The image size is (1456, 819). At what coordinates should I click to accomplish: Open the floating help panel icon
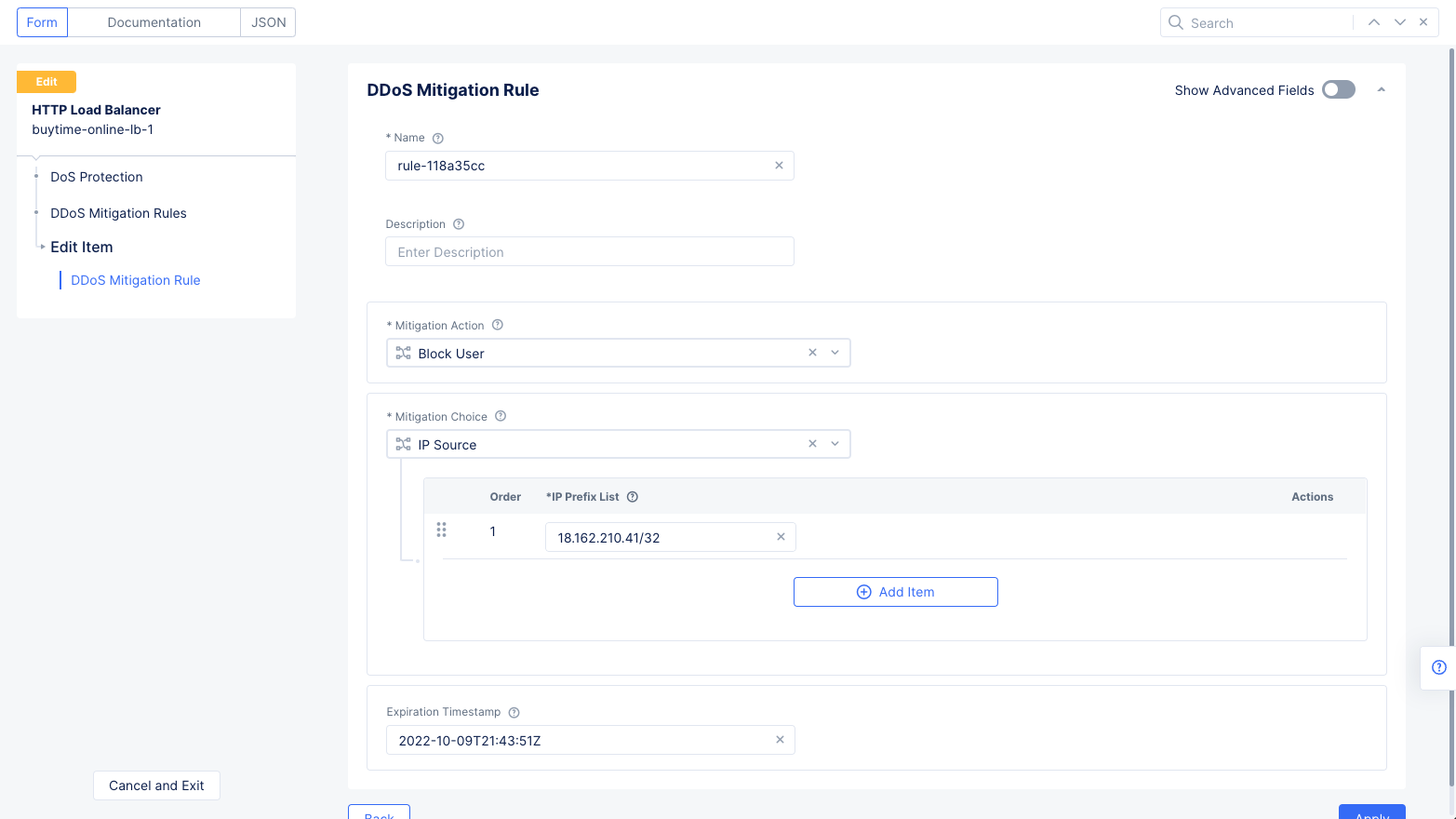tap(1438, 667)
